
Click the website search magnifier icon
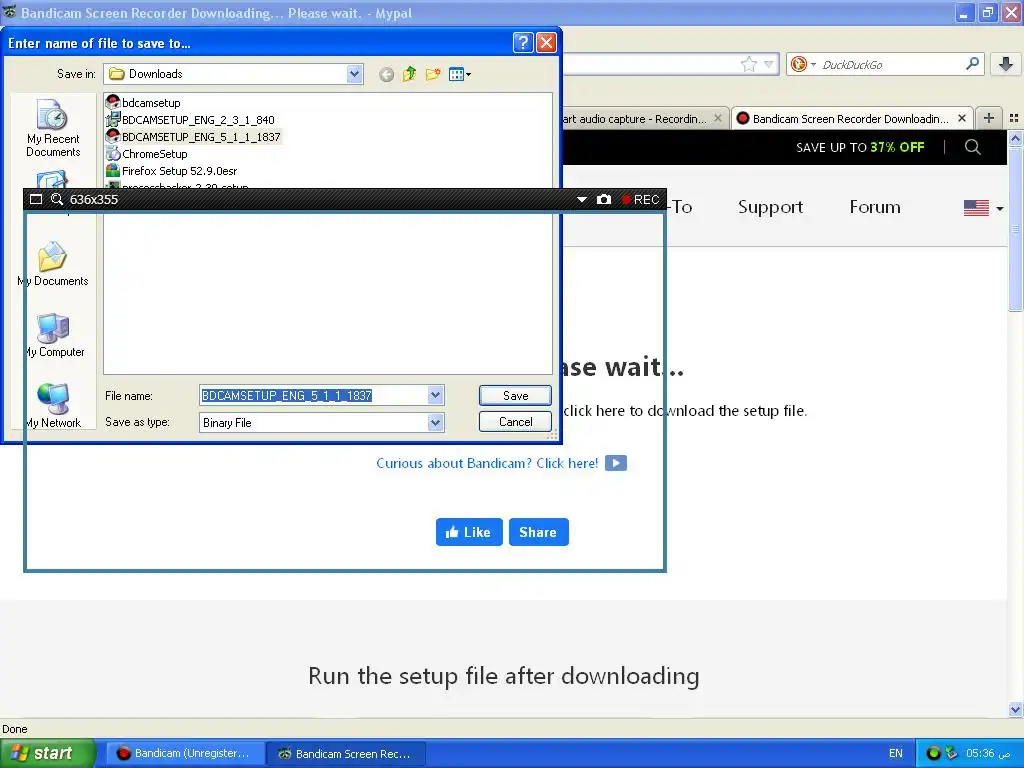coord(972,147)
